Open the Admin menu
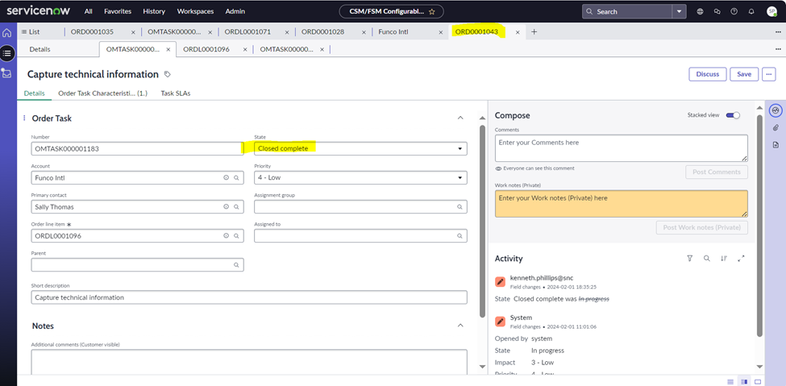786x386 pixels. (235, 11)
